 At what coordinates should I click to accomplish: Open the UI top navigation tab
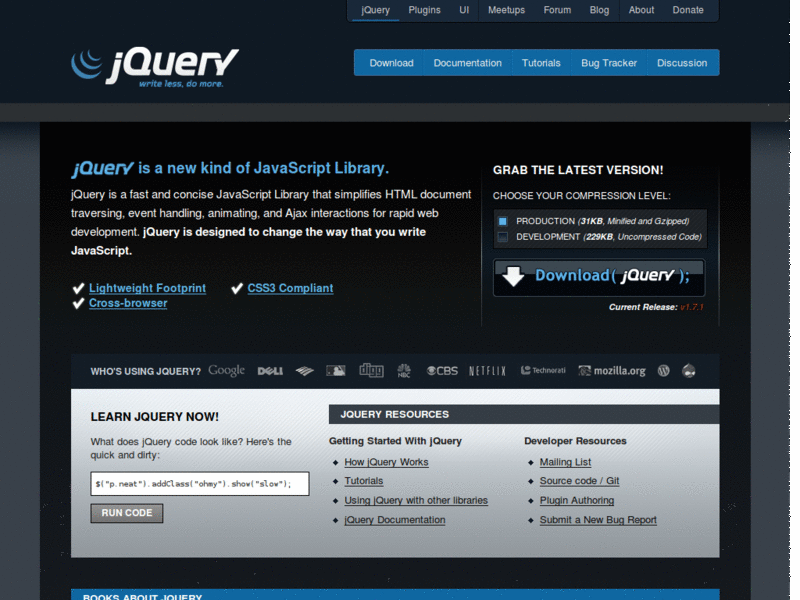pyautogui.click(x=464, y=10)
